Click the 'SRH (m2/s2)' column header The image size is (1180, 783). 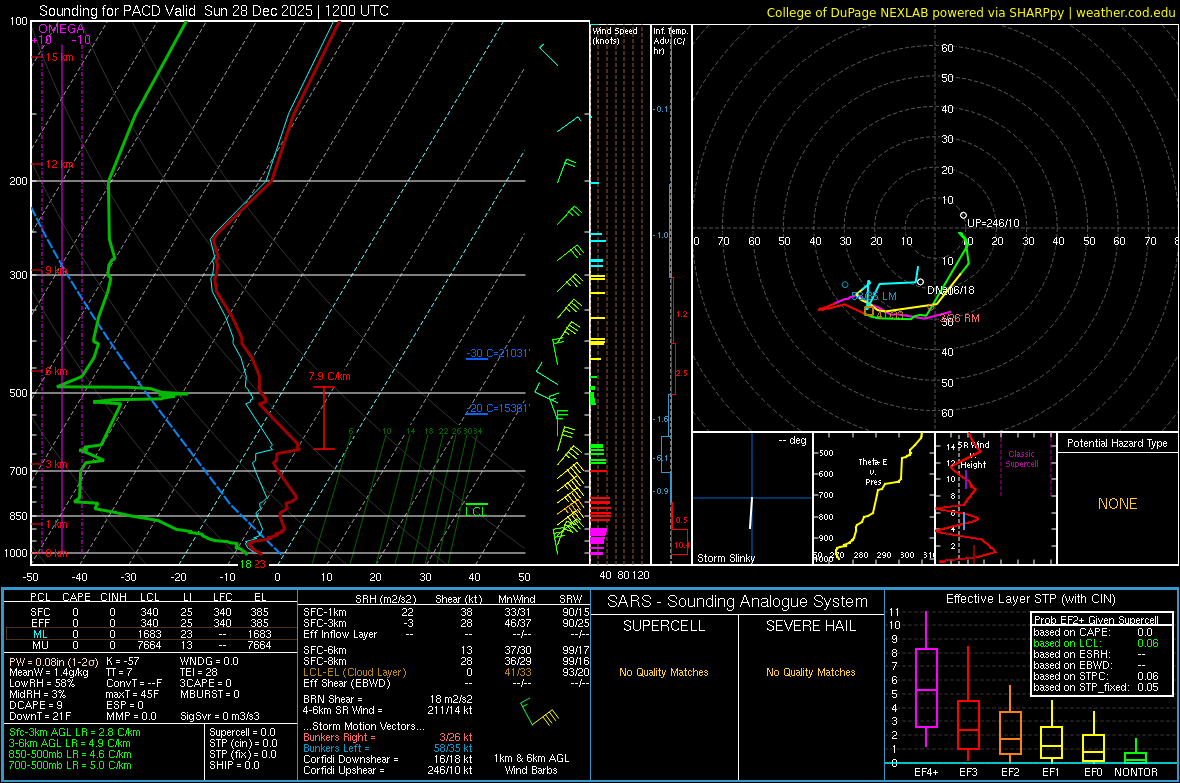(385, 599)
